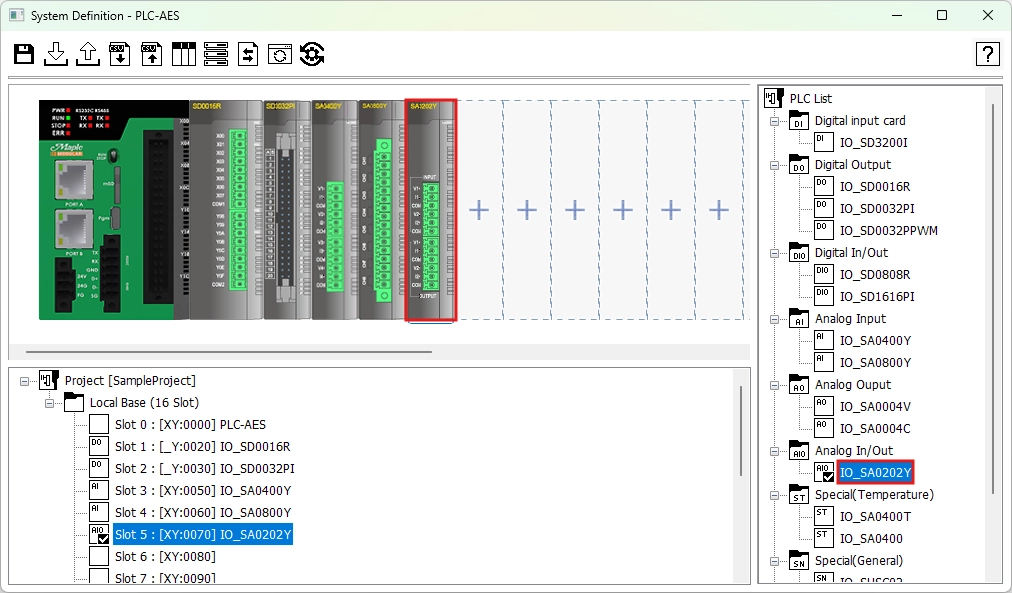Select the SD0016R module in the rack
1012x593 pixels.
click(226, 210)
